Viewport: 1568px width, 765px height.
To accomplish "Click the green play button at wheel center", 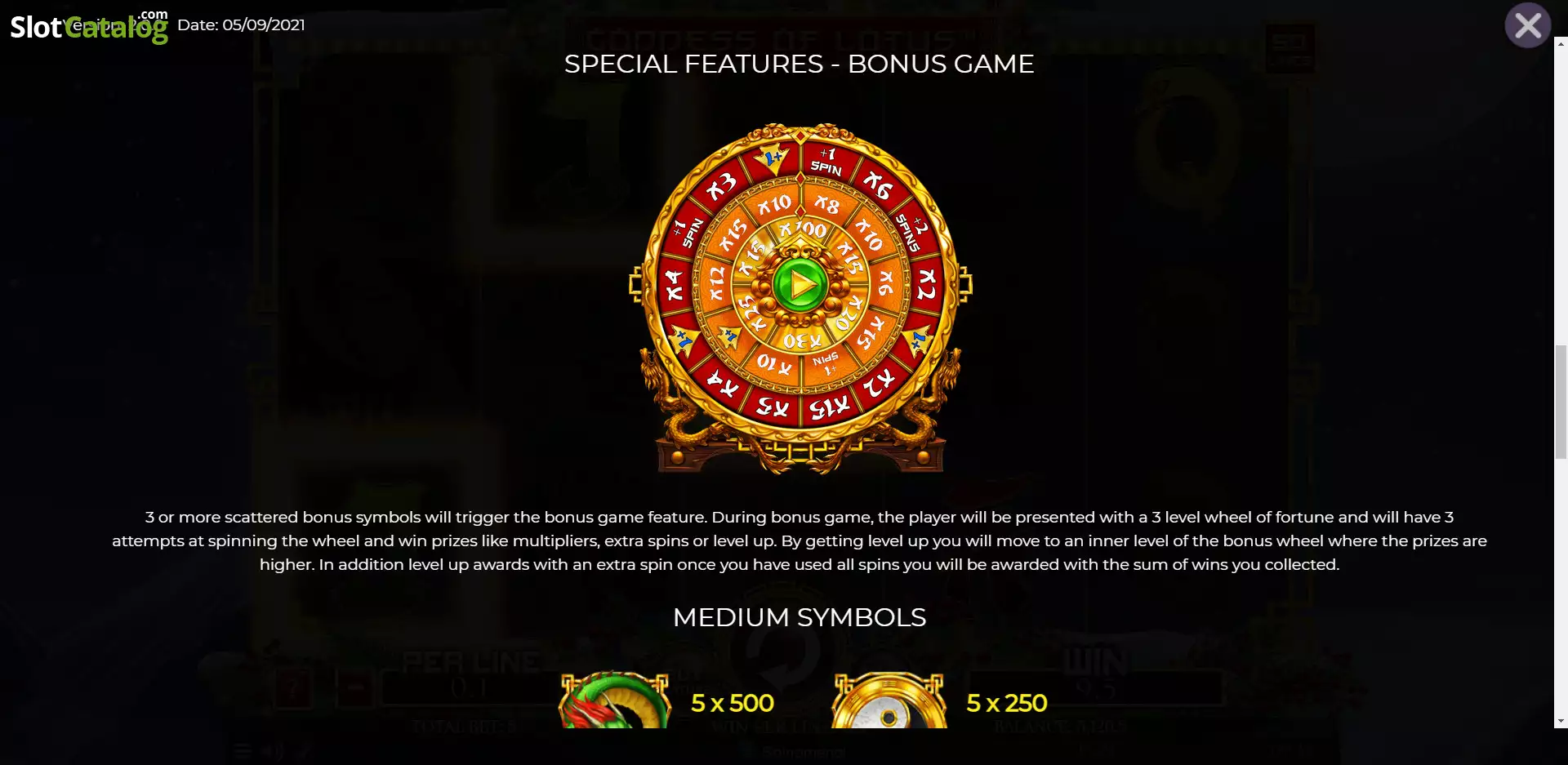I will click(800, 285).
